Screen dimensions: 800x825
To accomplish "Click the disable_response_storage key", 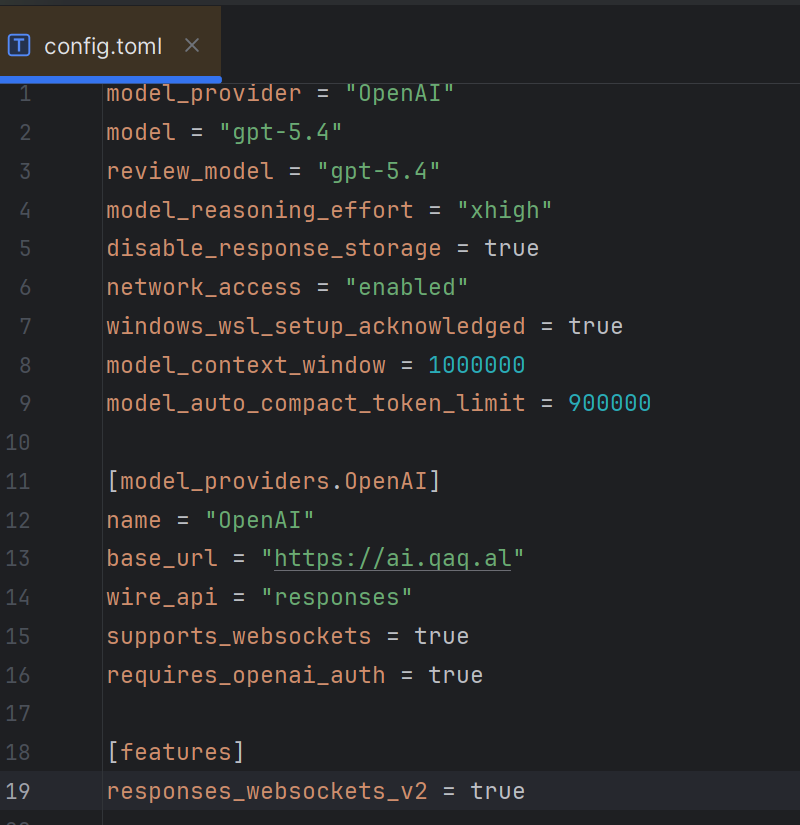I will [274, 248].
